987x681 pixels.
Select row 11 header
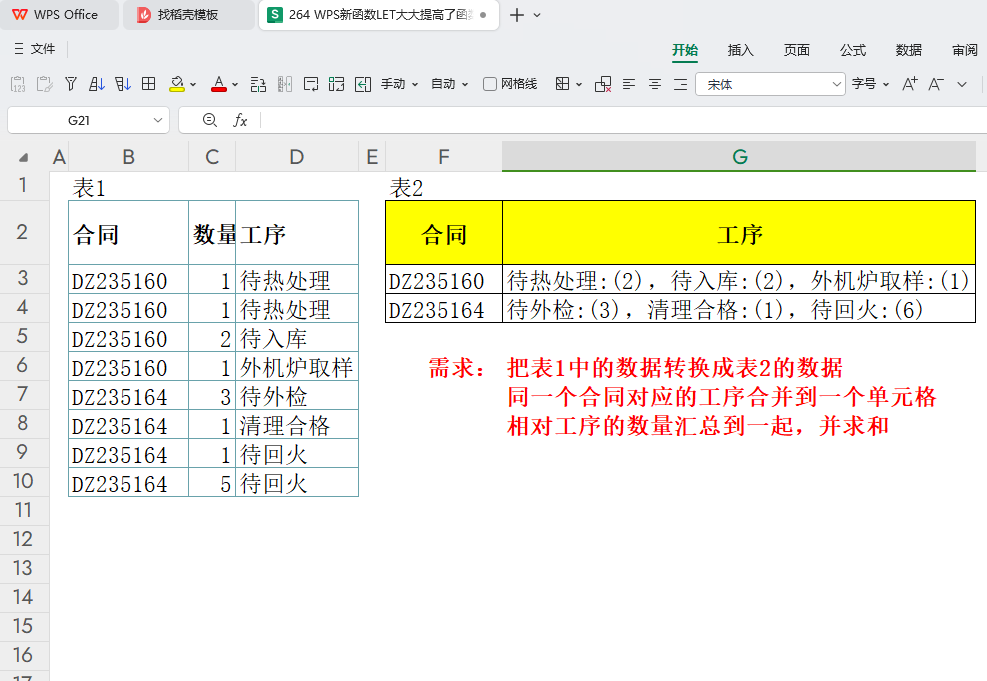click(x=24, y=510)
